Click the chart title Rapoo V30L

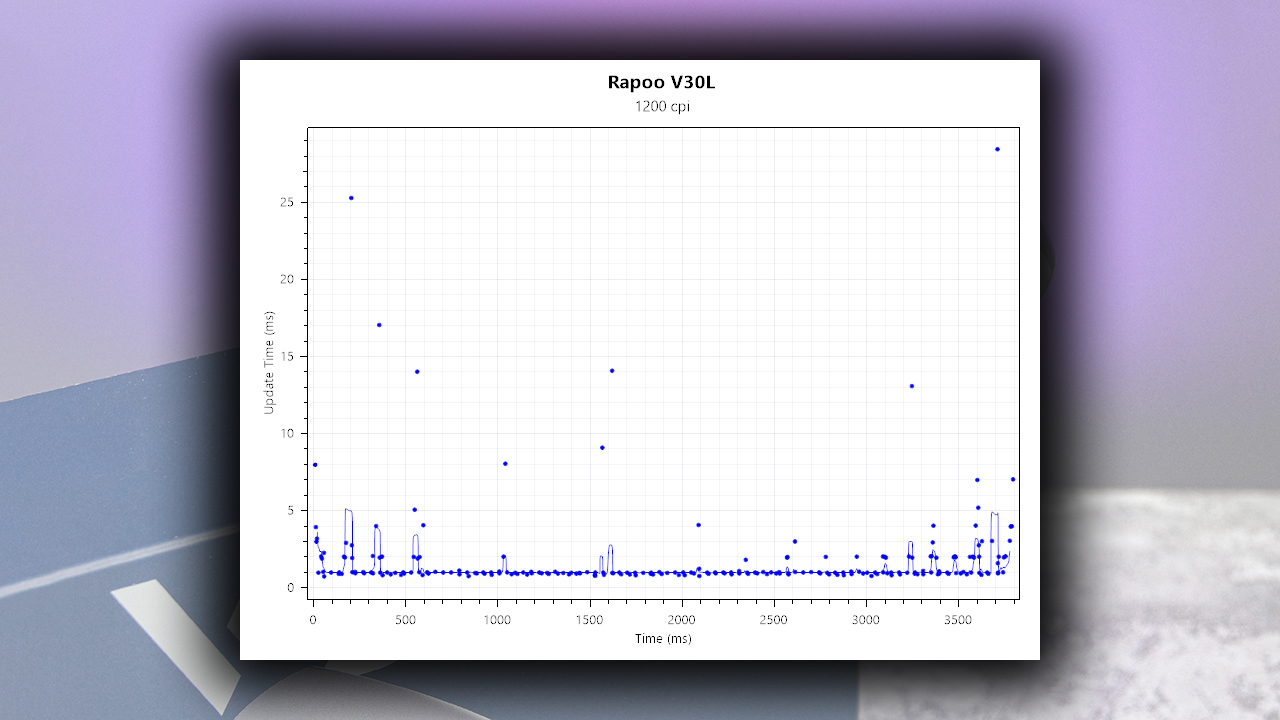(661, 83)
